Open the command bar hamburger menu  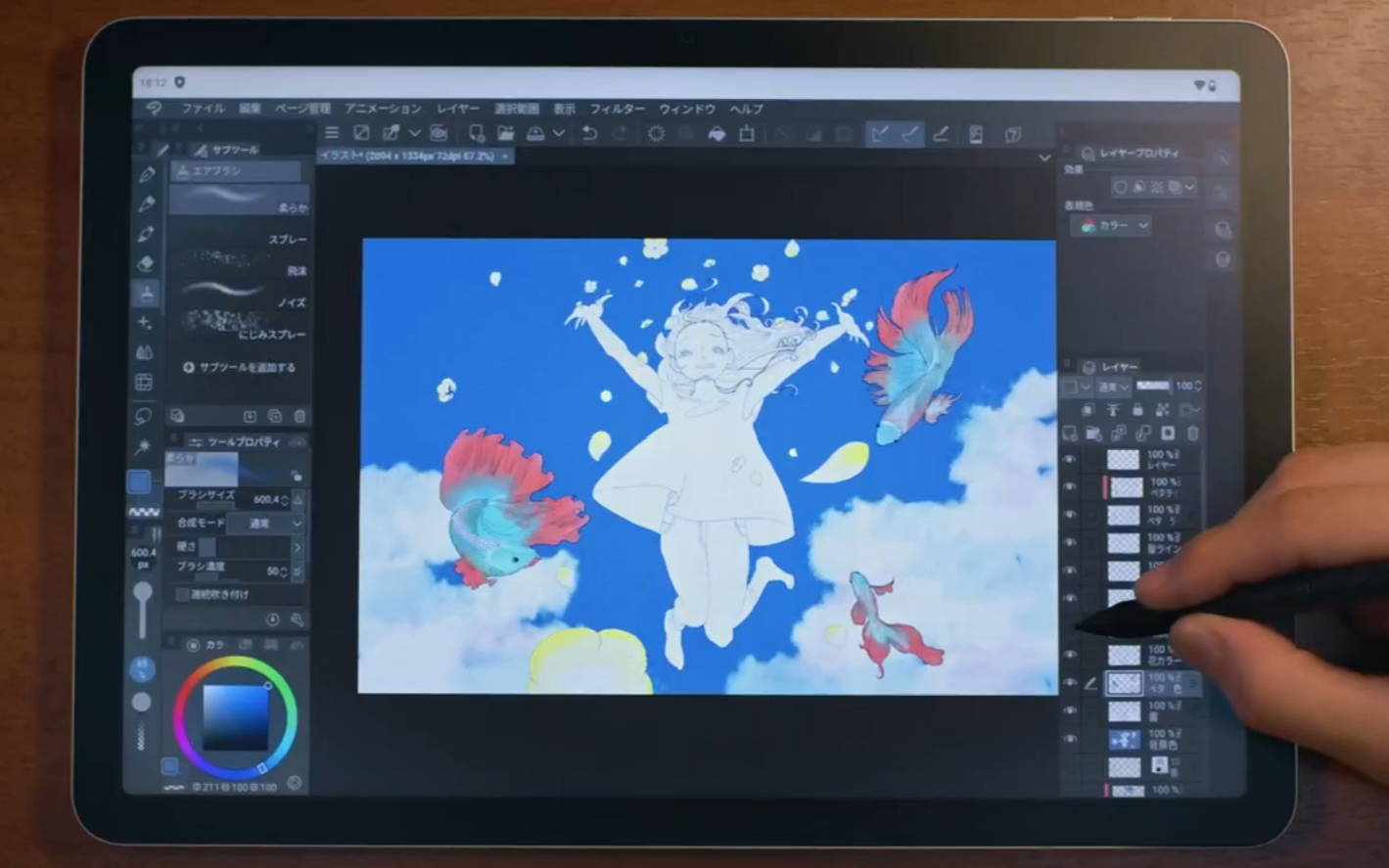tap(332, 133)
